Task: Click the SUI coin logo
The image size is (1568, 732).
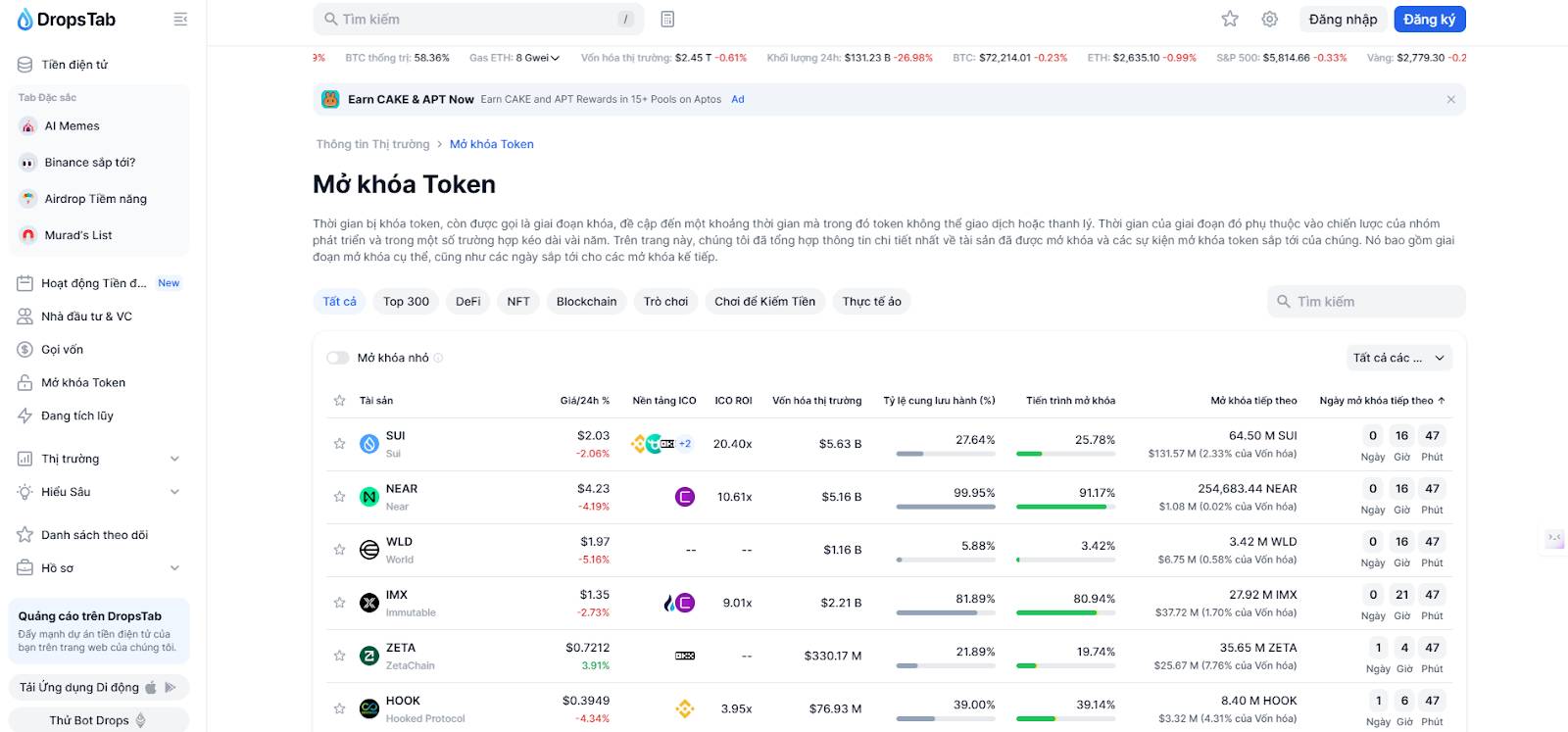Action: pos(369,444)
